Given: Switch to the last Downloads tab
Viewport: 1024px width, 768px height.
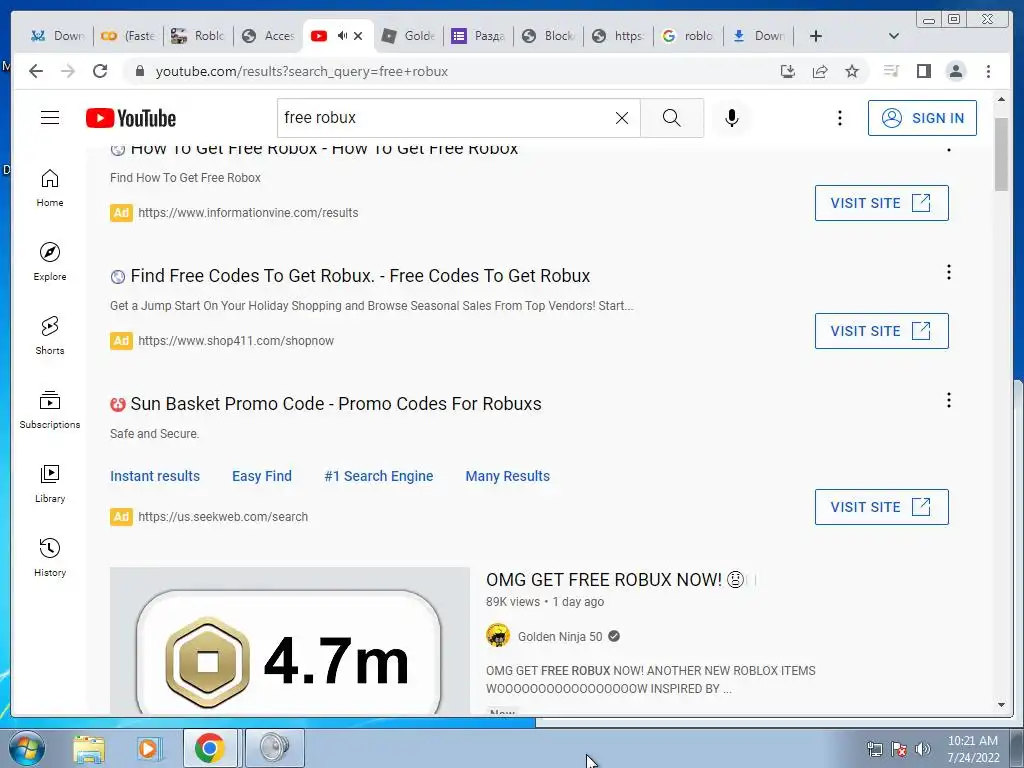Looking at the screenshot, I should 759,36.
